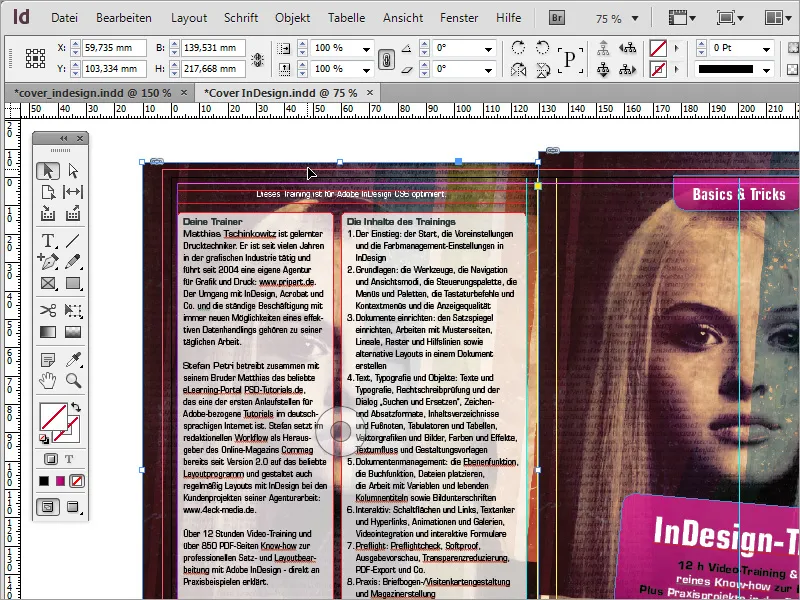Image resolution: width=800 pixels, height=600 pixels.
Task: Switch to Preview screen mode button
Action: [73, 507]
